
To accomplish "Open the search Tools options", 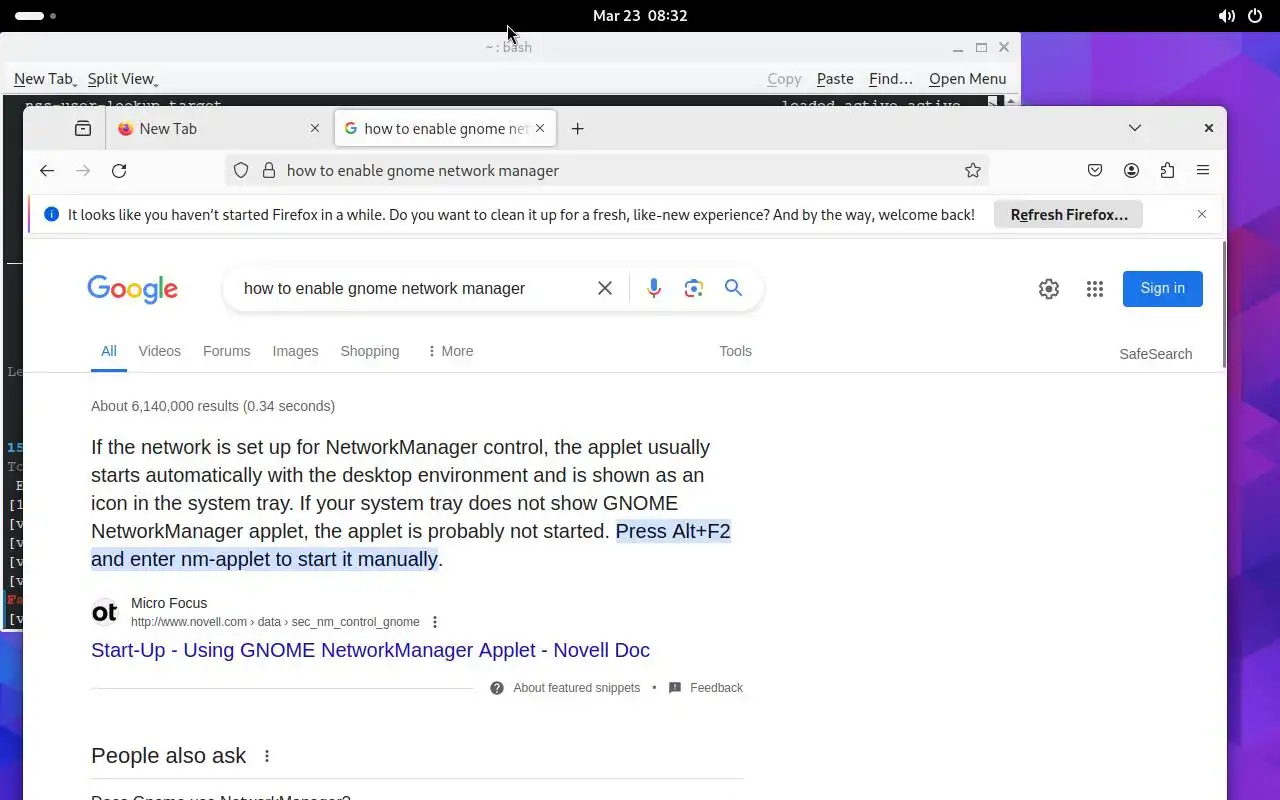I will coord(735,351).
